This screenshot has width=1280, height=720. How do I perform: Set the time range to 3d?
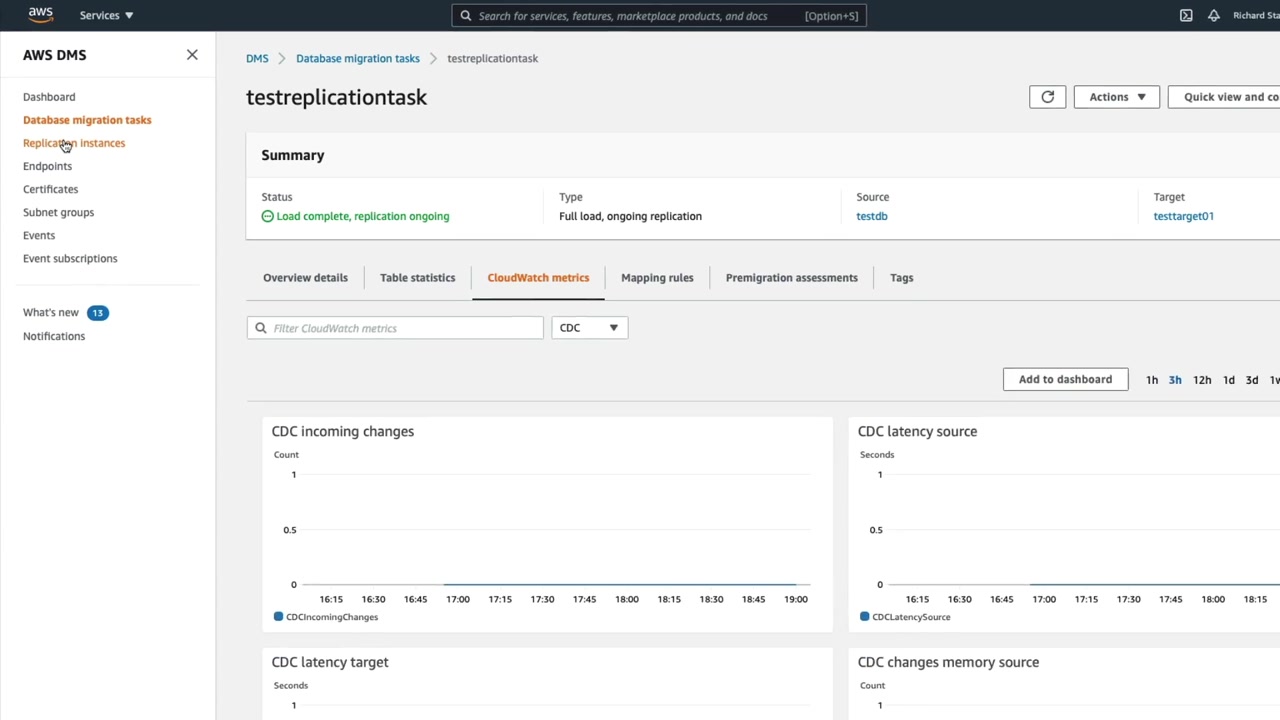1251,380
